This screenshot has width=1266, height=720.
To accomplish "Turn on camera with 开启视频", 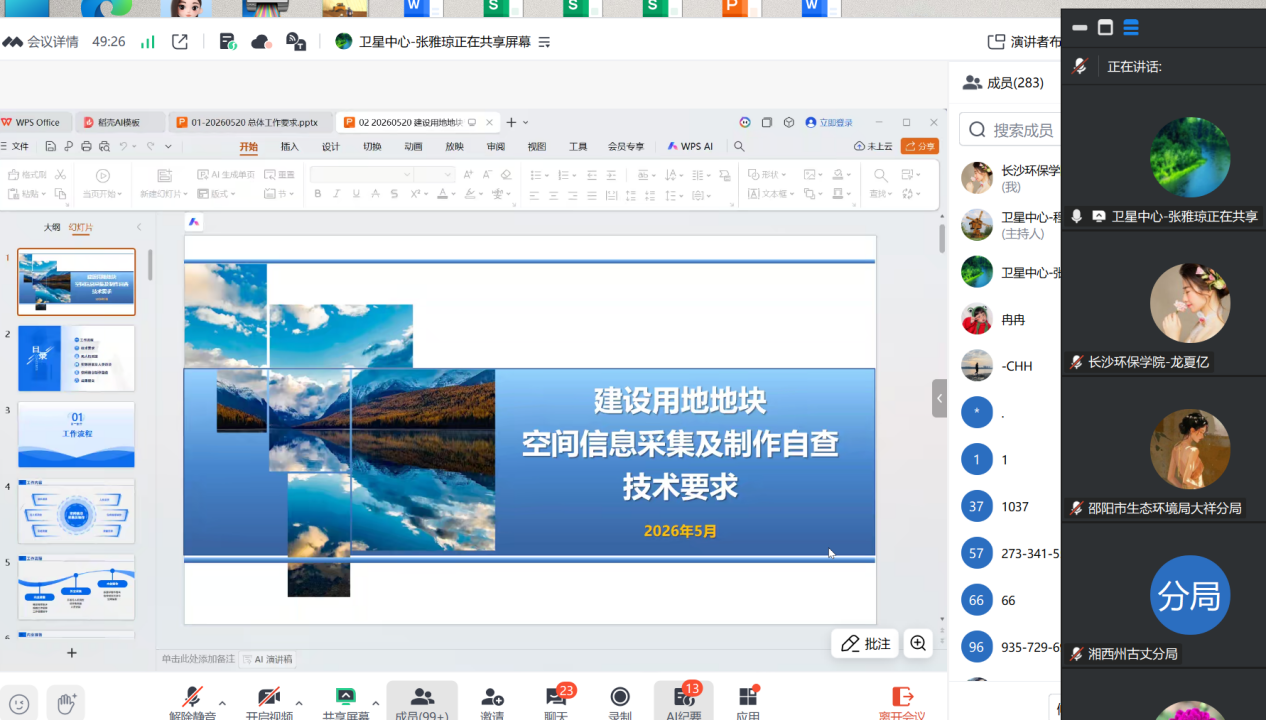I will pos(269,702).
